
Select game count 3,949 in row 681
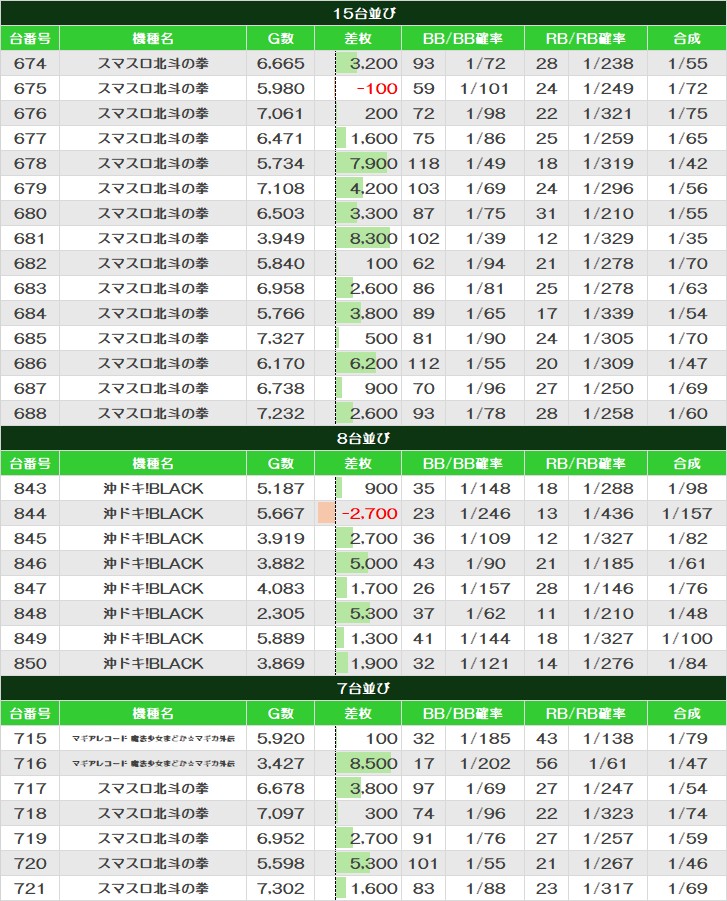click(x=280, y=238)
